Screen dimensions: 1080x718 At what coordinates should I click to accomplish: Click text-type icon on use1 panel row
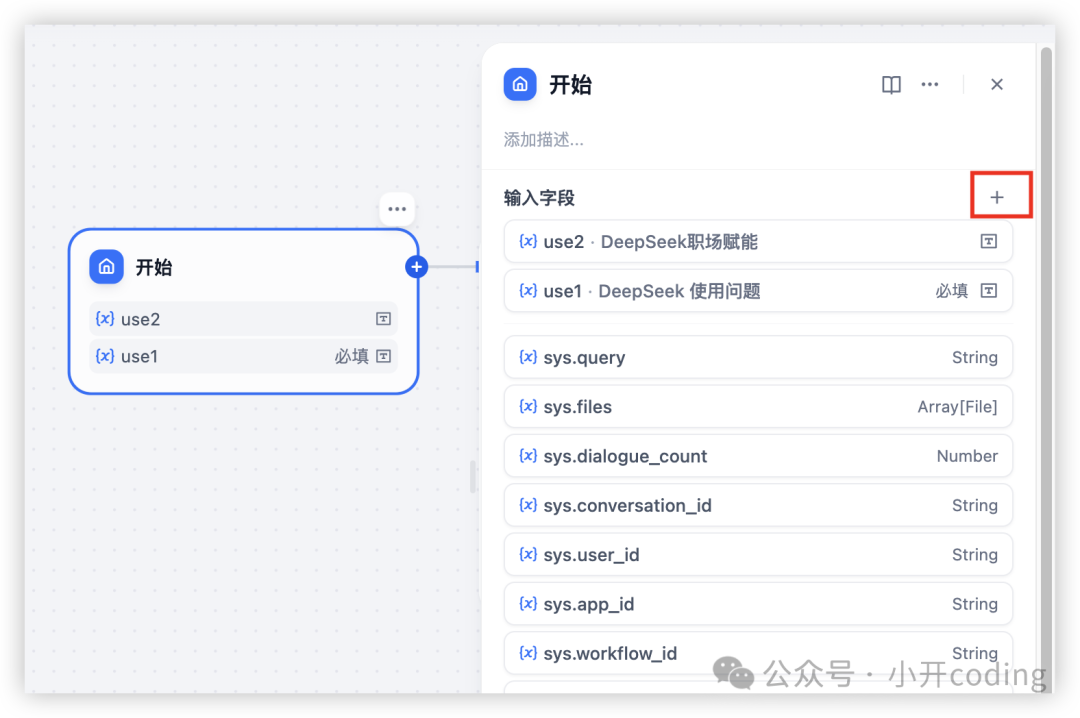(988, 291)
